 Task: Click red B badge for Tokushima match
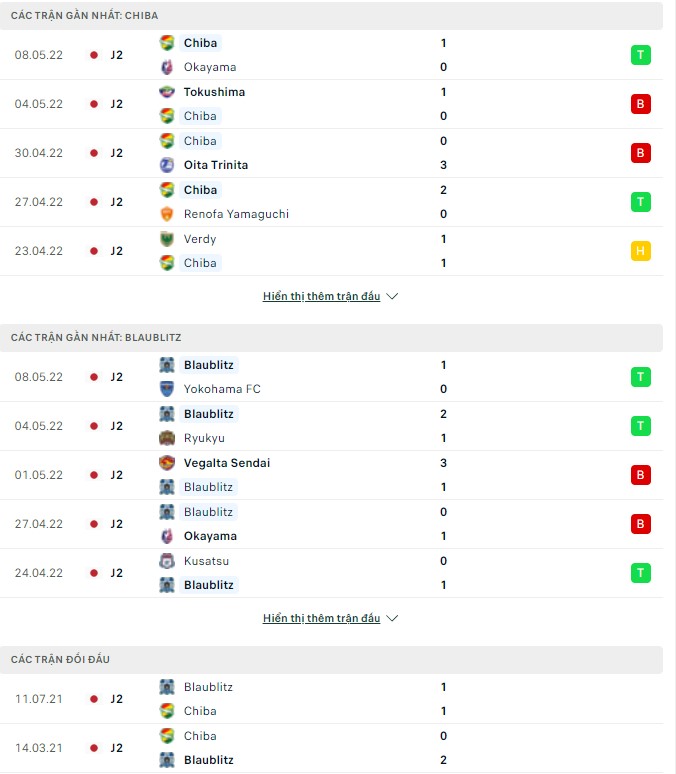640,104
